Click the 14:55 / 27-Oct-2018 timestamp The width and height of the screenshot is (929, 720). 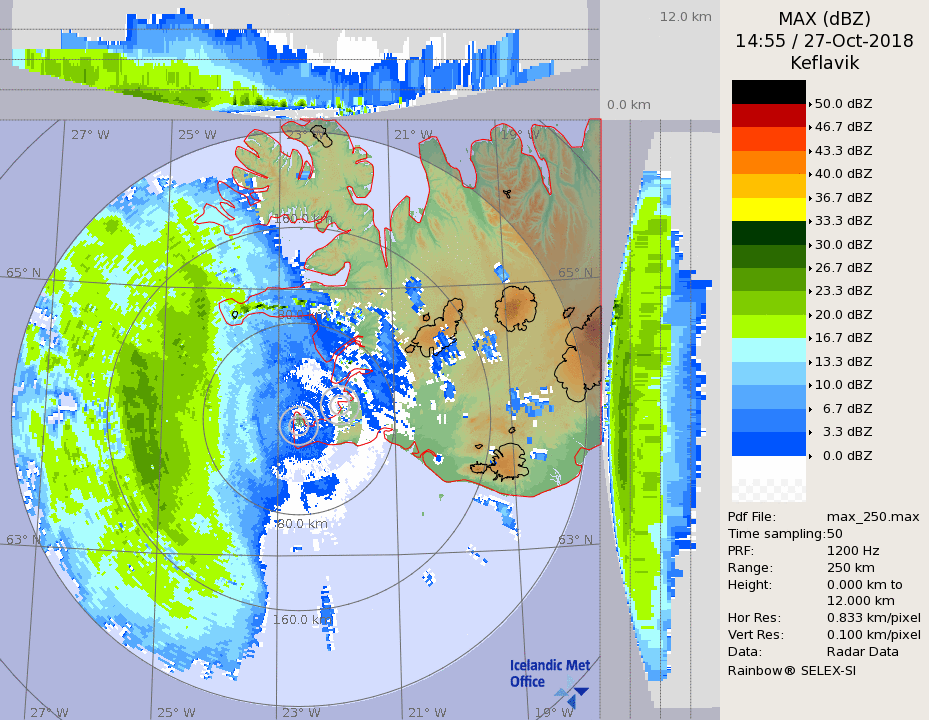coord(824,41)
